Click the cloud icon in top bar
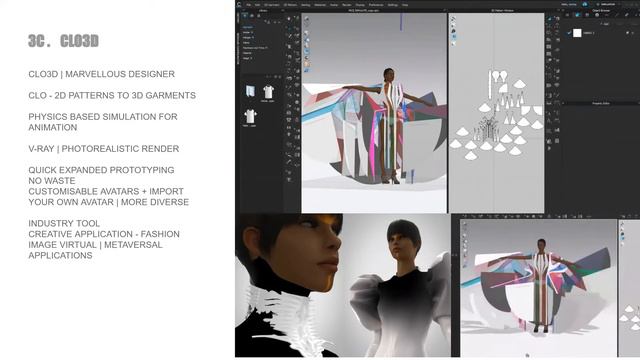Screen dimensions: 640x360 click(x=585, y=4)
